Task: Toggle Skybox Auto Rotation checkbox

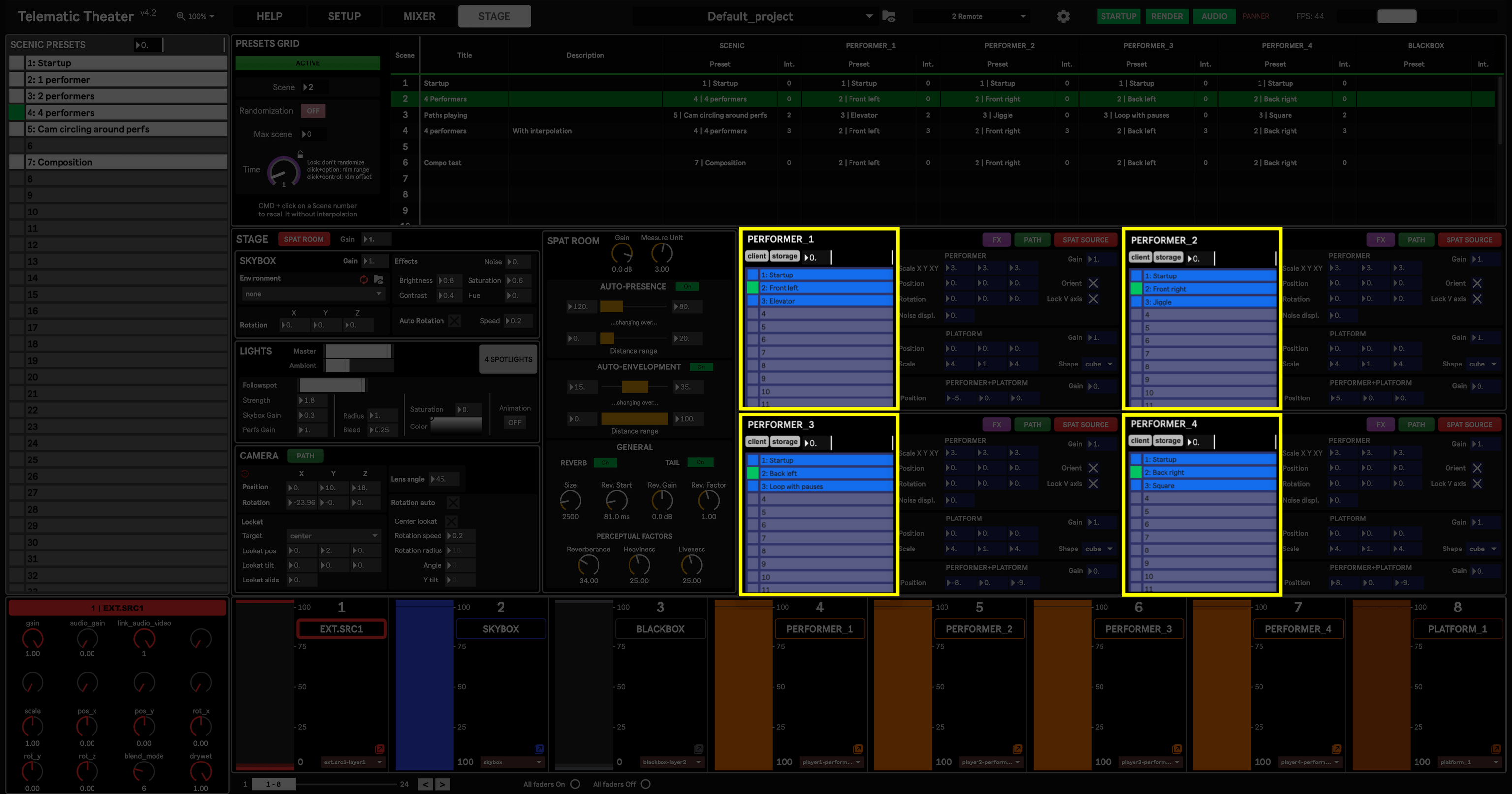Action: [454, 321]
